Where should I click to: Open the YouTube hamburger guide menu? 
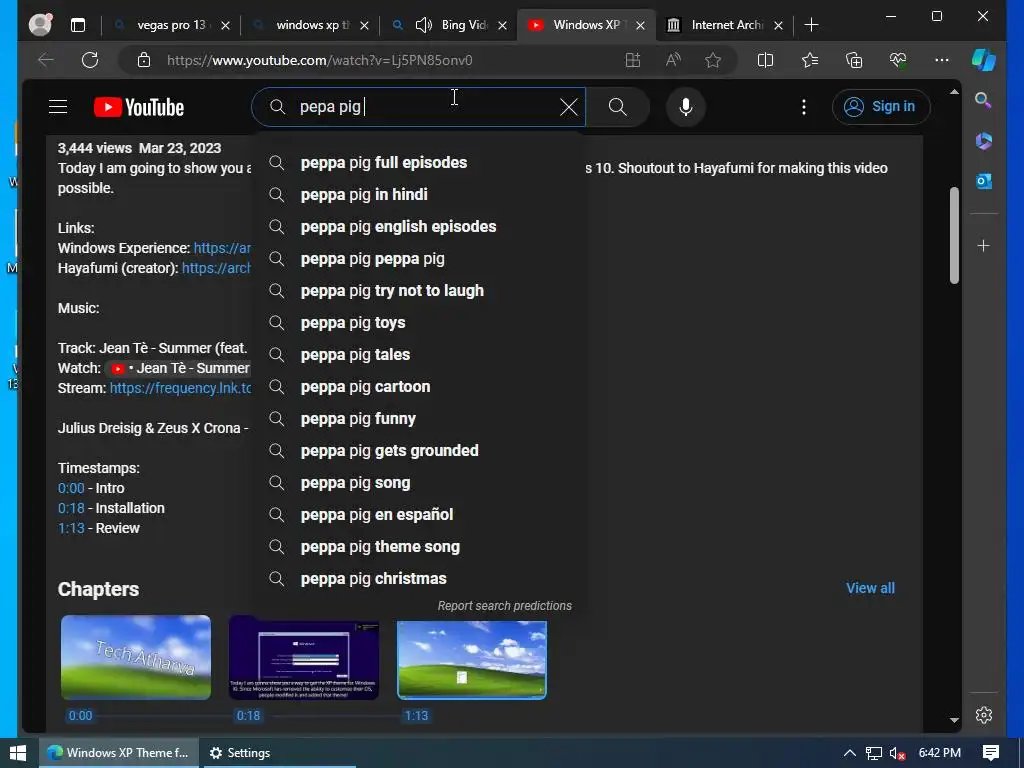click(58, 106)
